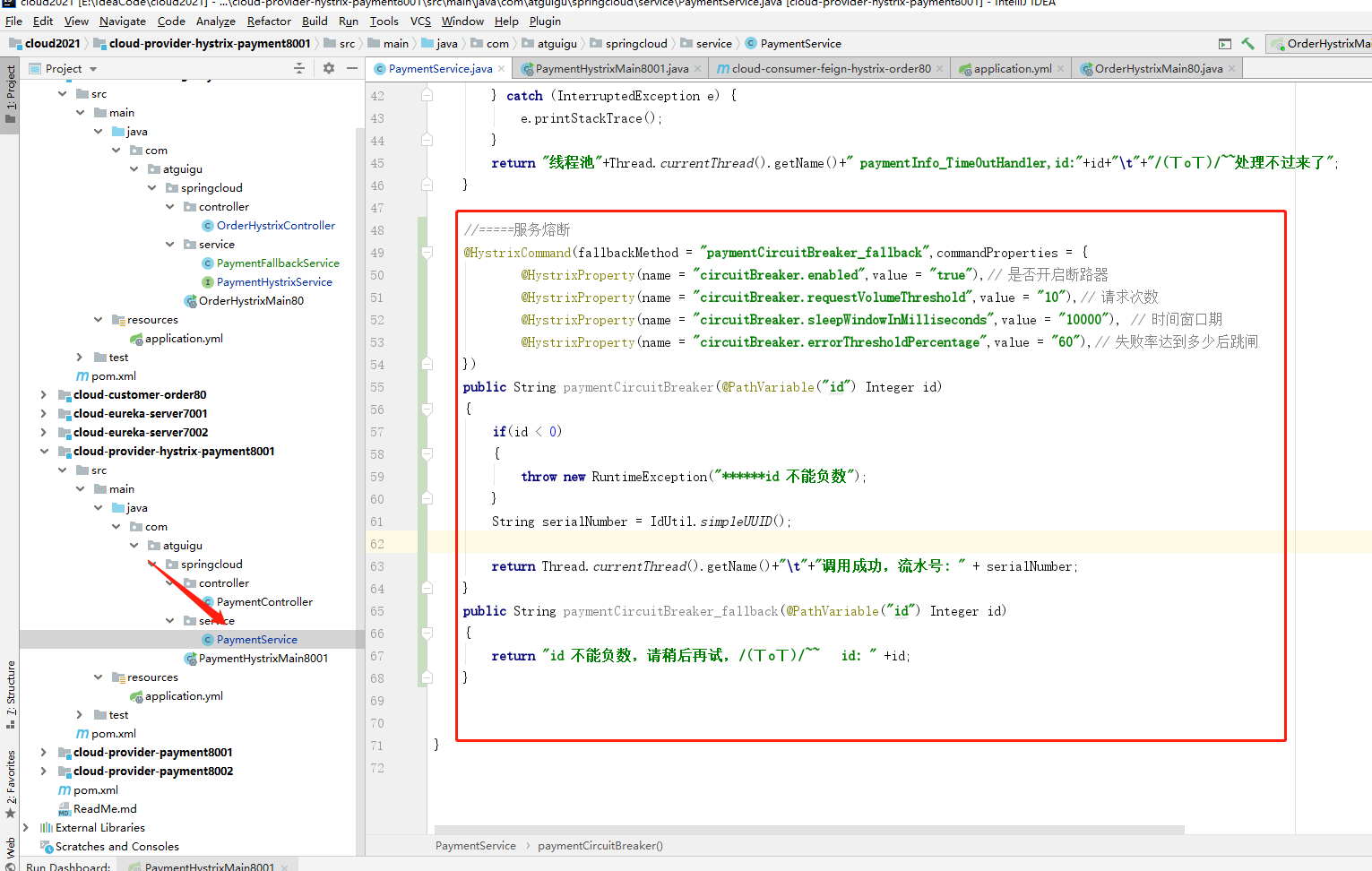This screenshot has height=871, width=1372.
Task: Close the PaymentService.java tab
Action: pyautogui.click(x=502, y=69)
